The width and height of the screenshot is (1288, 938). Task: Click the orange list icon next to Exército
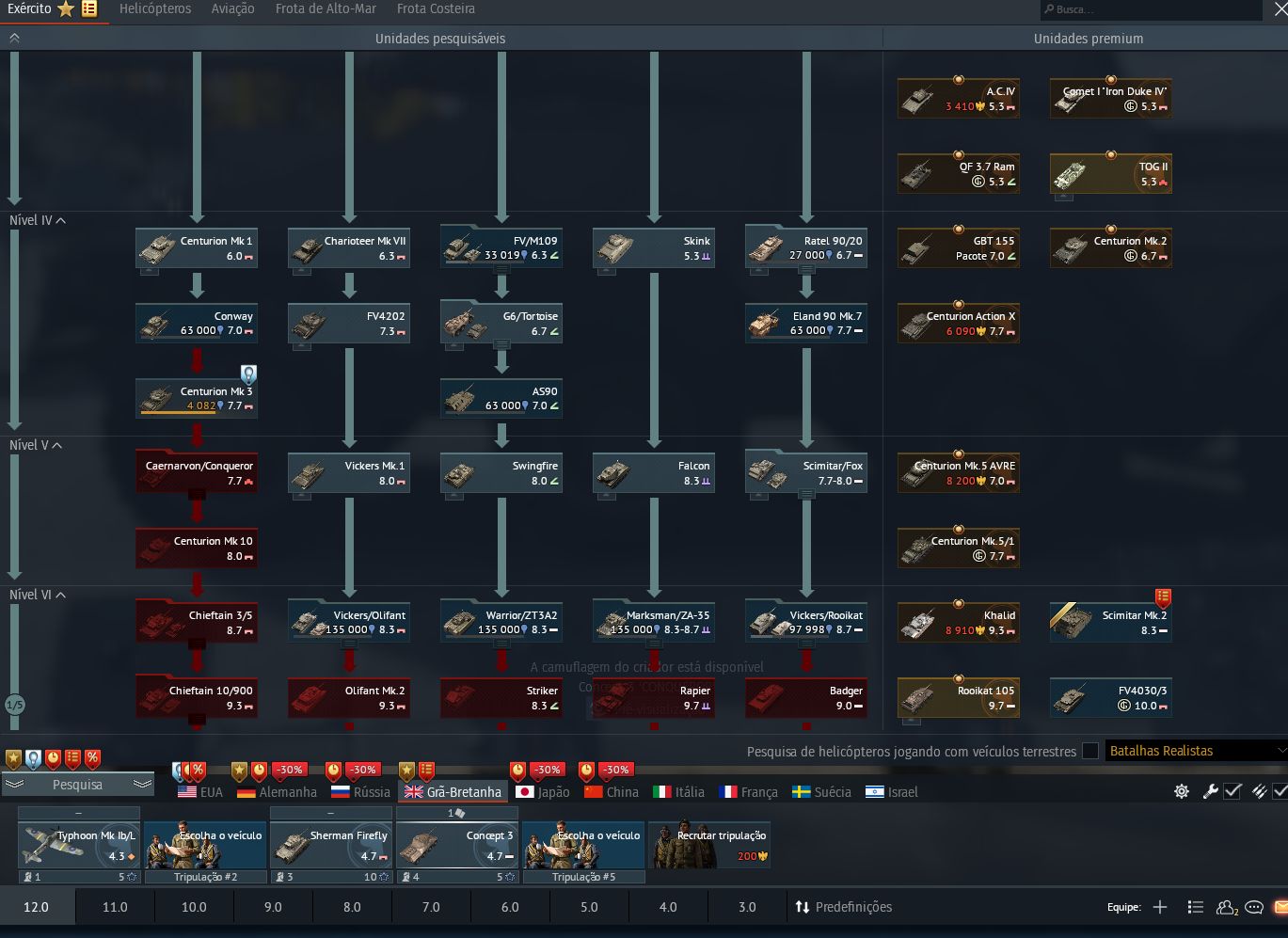89,8
